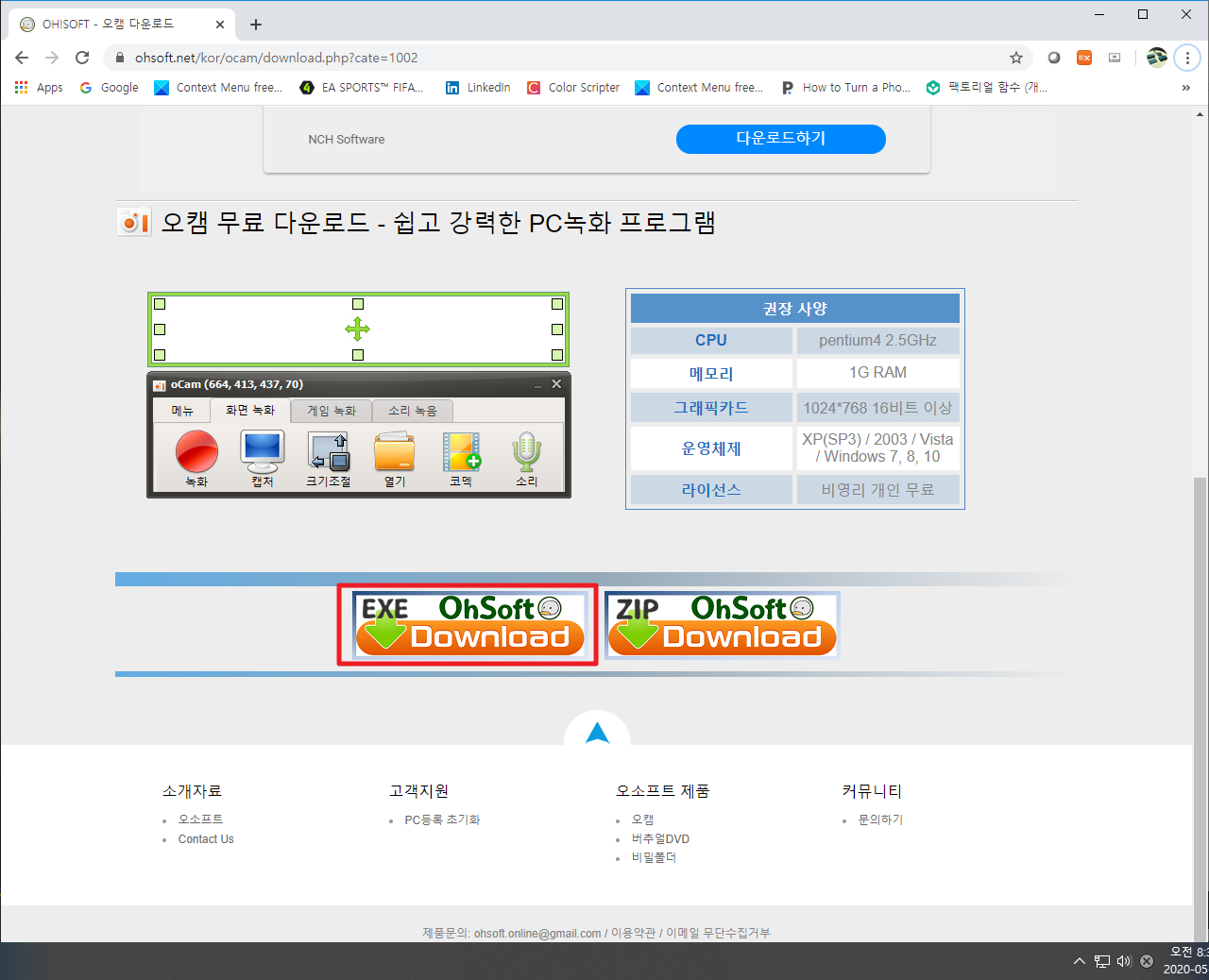Viewport: 1209px width, 980px height.
Task: Click the taskbar volume speaker icon
Action: coord(1124,961)
